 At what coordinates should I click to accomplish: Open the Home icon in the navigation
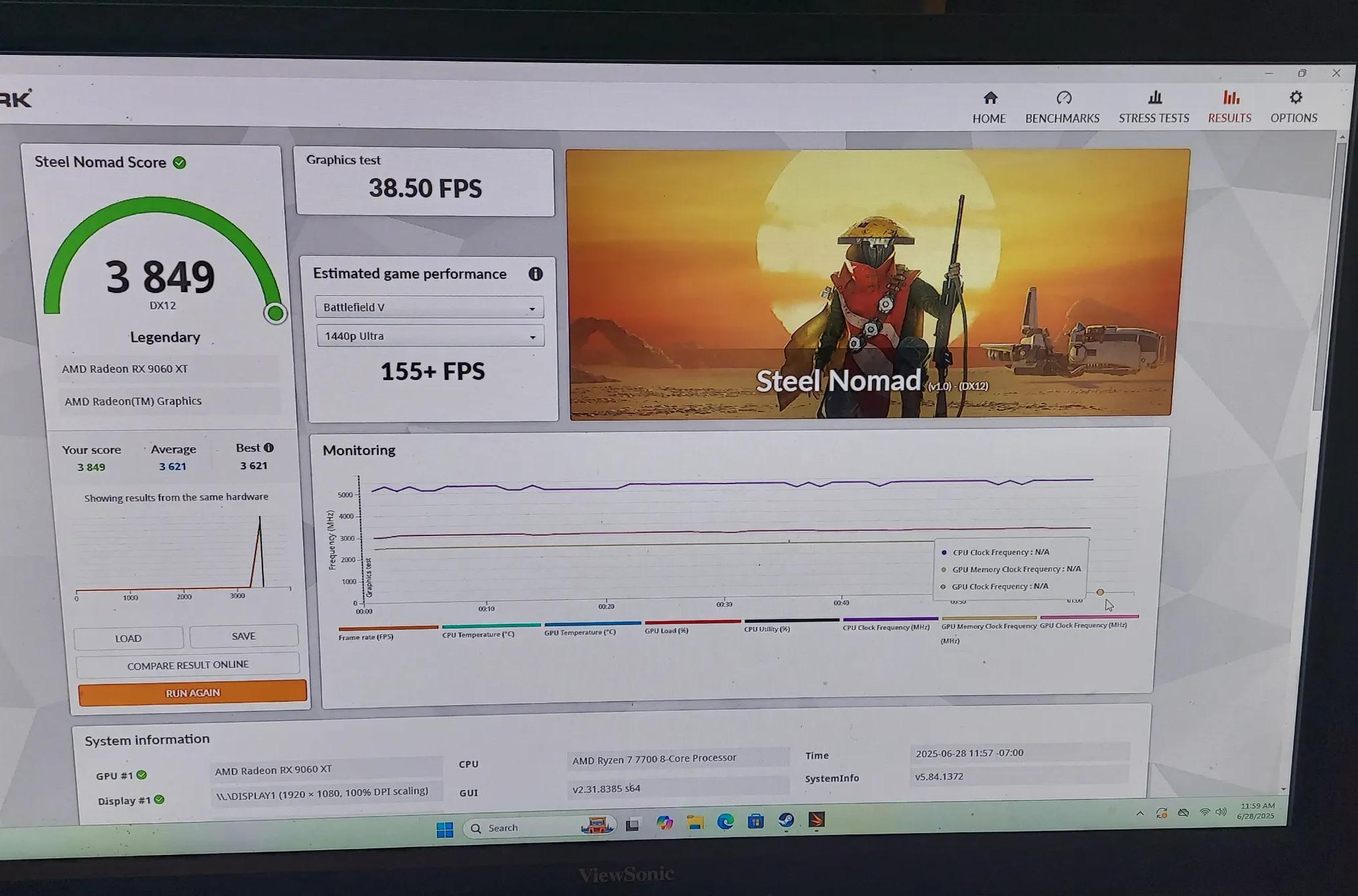click(x=990, y=98)
